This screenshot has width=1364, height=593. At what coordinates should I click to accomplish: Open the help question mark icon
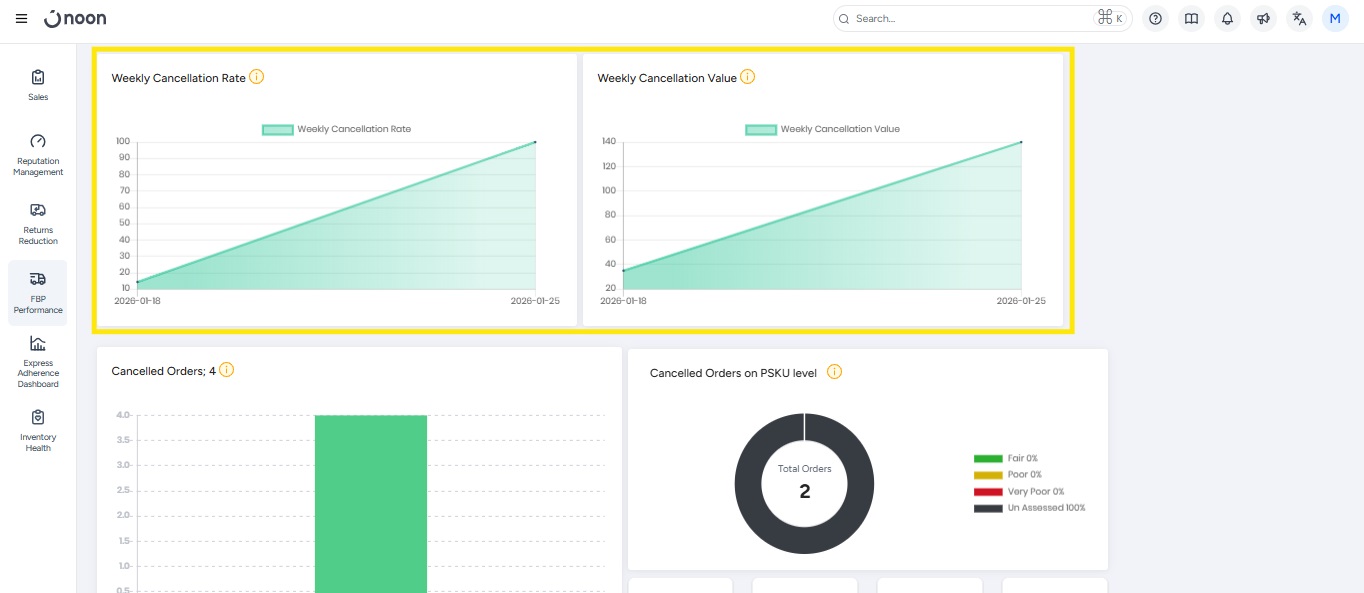(1155, 19)
